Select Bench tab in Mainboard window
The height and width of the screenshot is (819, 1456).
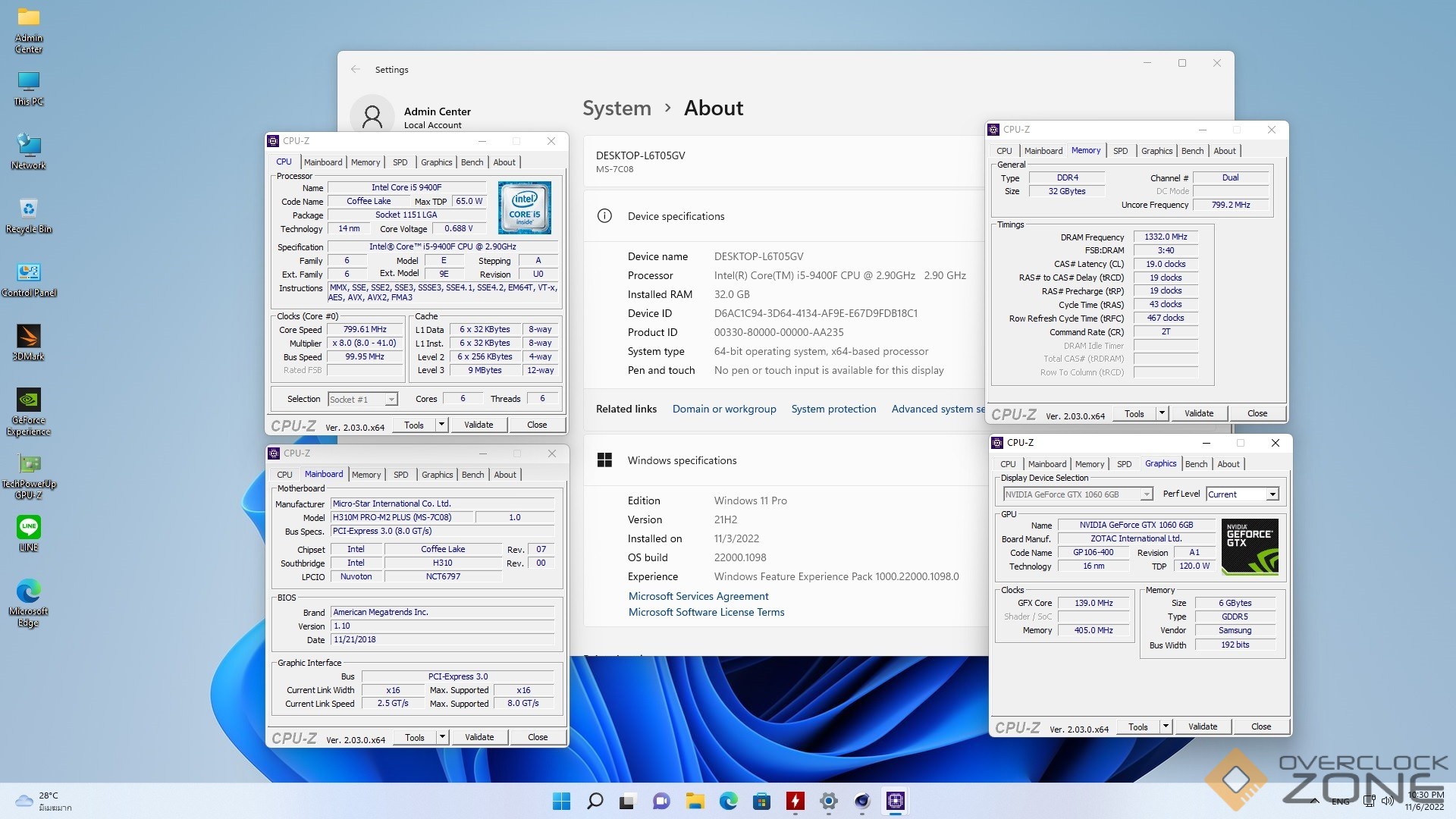click(x=472, y=475)
